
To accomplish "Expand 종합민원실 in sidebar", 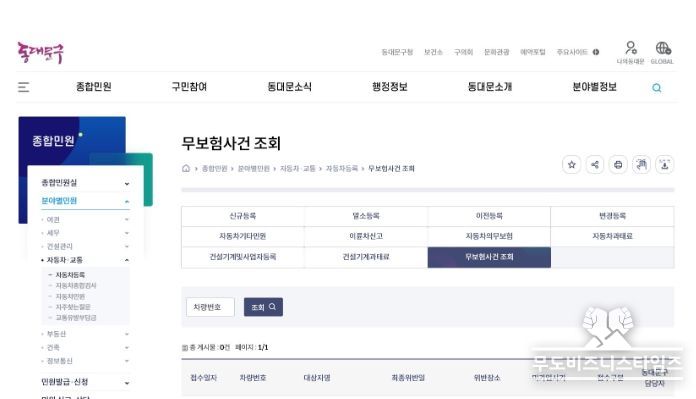I will click(85, 183).
